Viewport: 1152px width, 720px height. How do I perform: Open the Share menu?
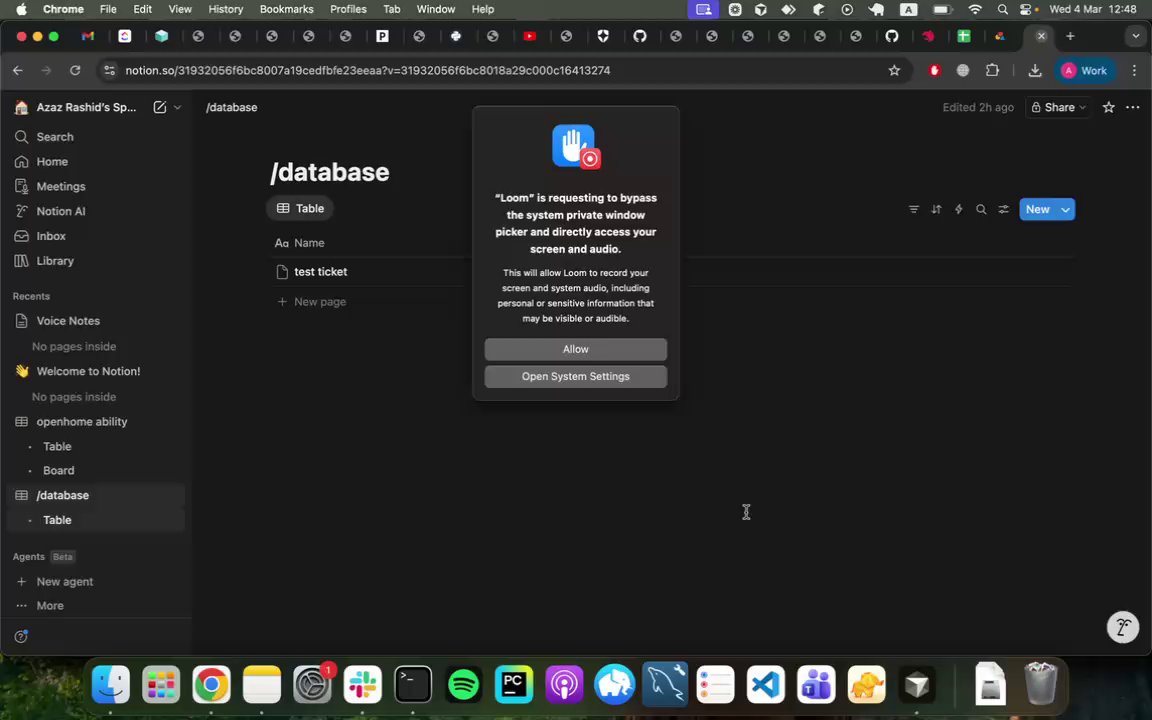[1059, 107]
